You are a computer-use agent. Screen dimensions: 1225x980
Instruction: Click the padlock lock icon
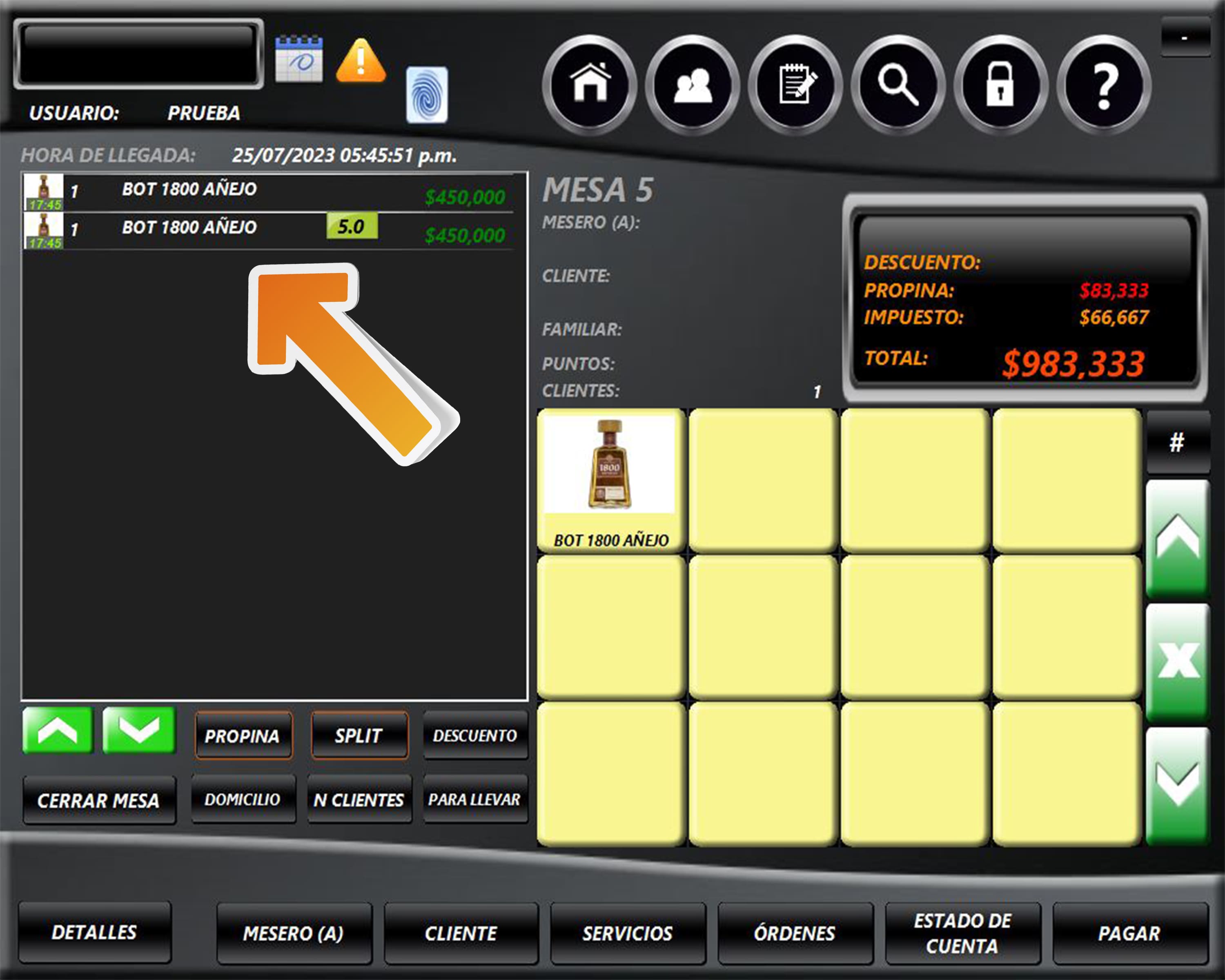pyautogui.click(x=1000, y=85)
